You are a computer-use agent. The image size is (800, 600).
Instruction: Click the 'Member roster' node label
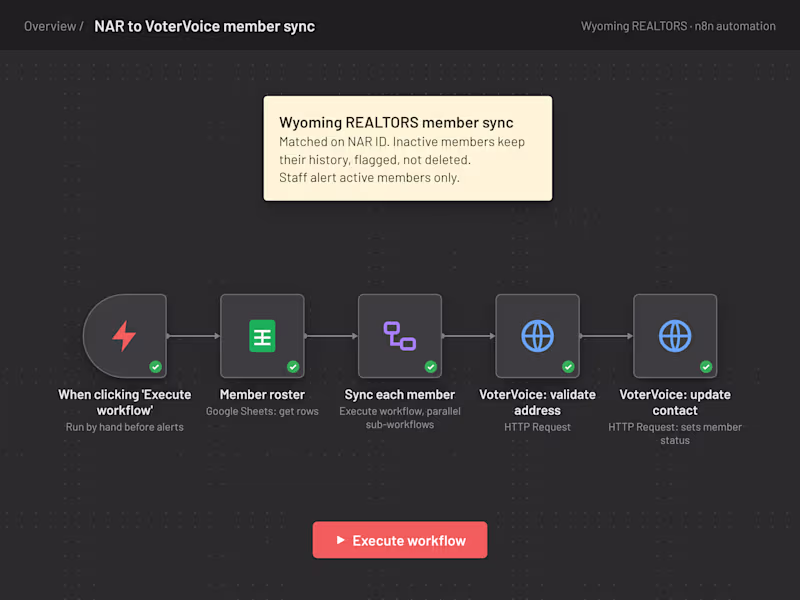[262, 394]
